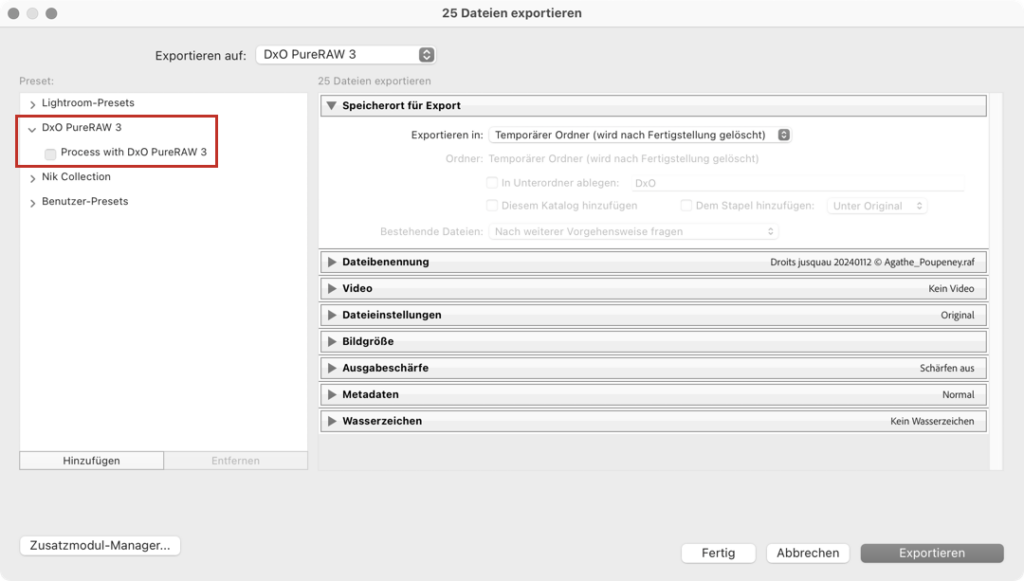Open the Zusatzmodul-Manager
The image size is (1024, 581).
coord(100,545)
